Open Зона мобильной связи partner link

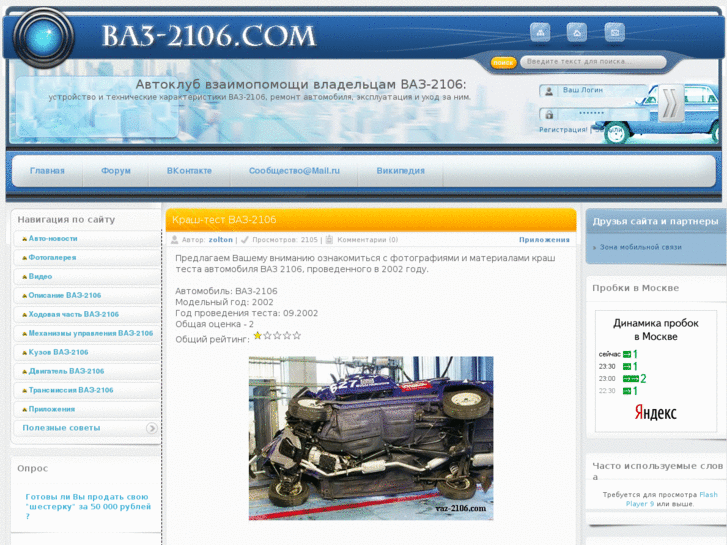640,248
